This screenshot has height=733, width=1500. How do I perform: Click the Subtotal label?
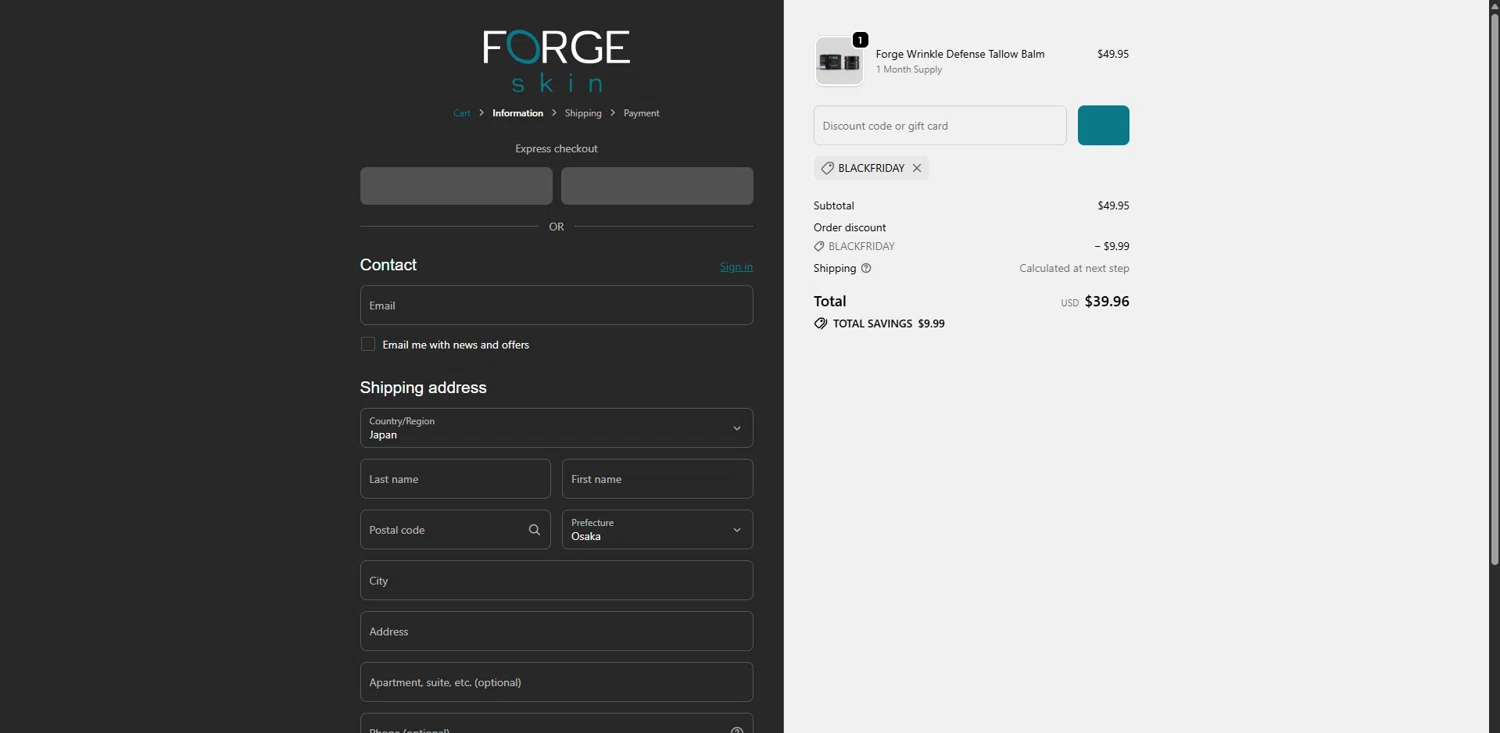point(834,205)
